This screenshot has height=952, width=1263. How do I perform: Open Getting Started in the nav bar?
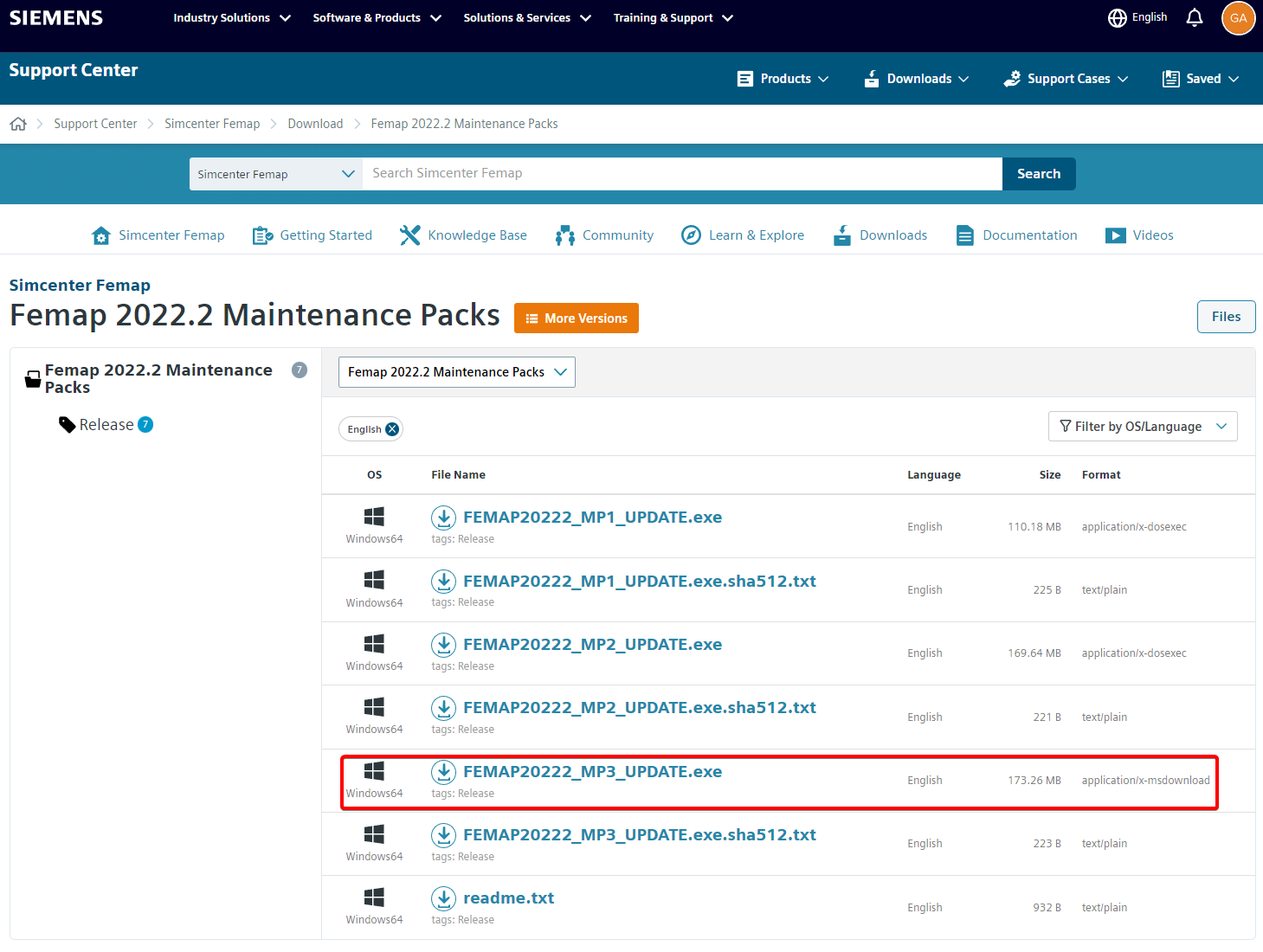click(312, 235)
